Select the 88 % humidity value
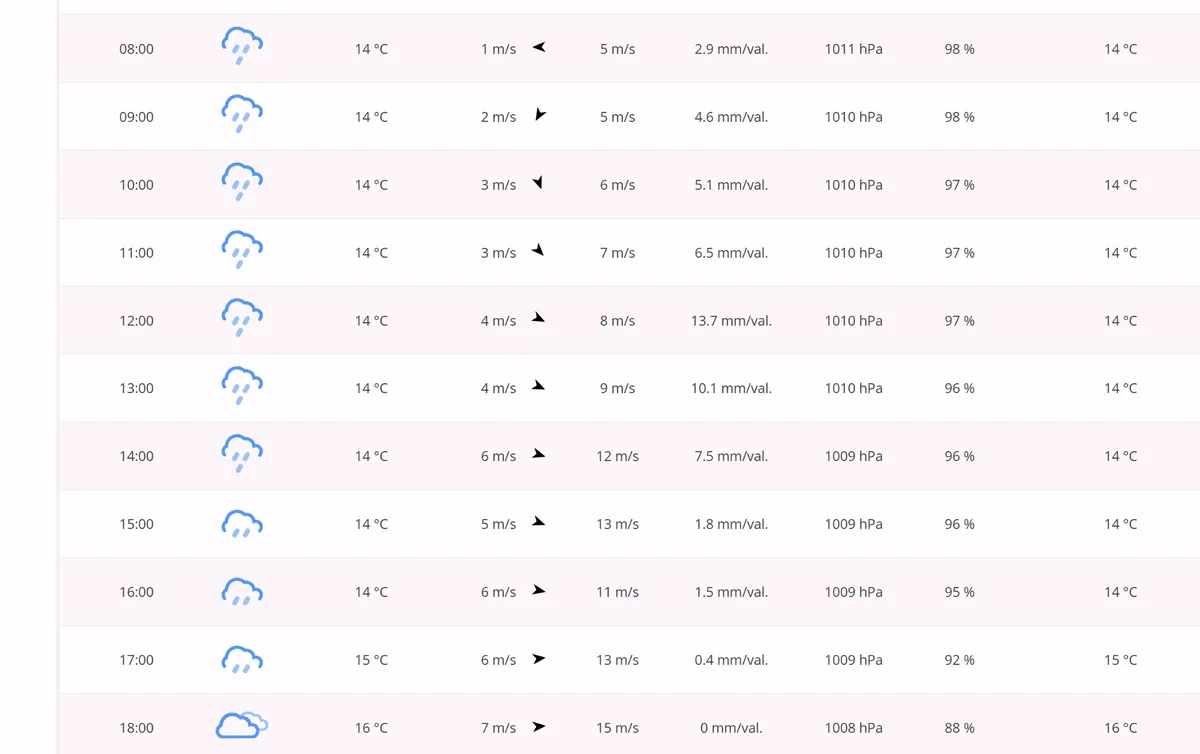The width and height of the screenshot is (1200, 754). 959,727
